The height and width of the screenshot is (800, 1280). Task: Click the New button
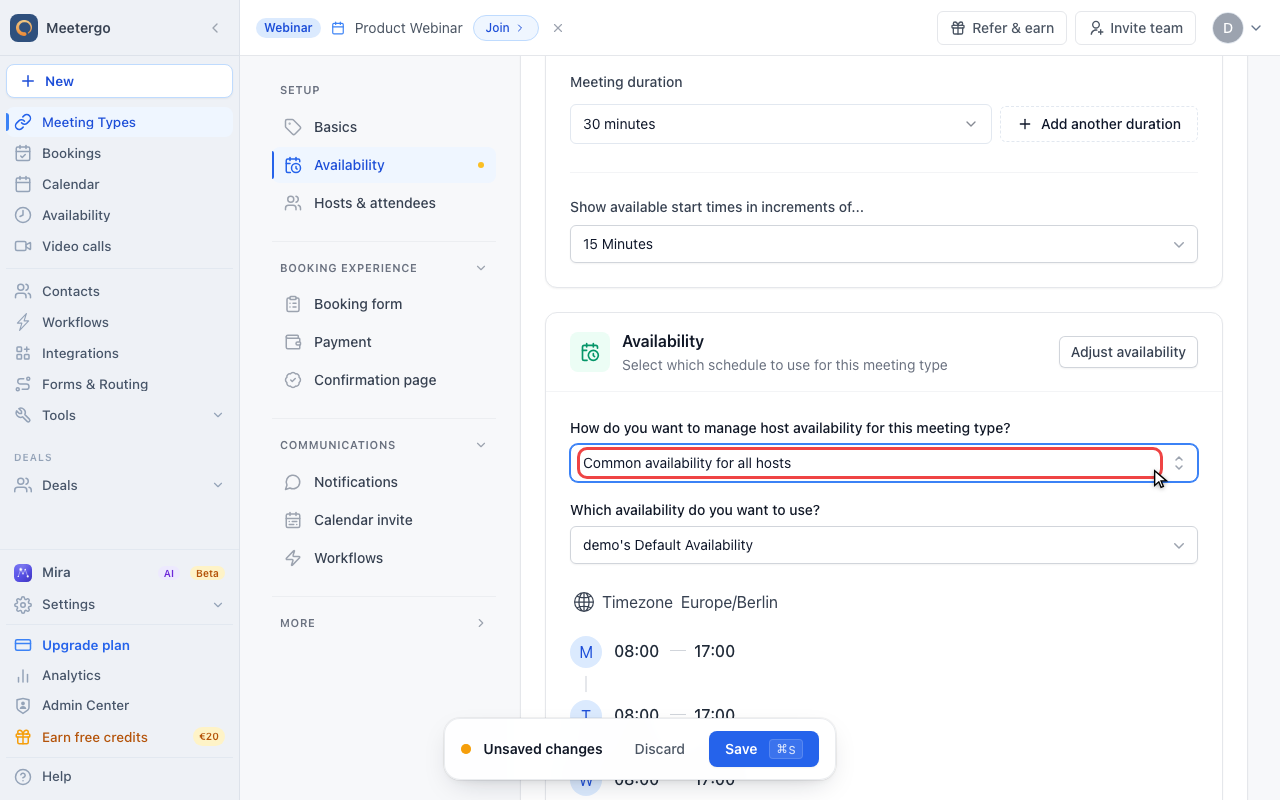[120, 81]
